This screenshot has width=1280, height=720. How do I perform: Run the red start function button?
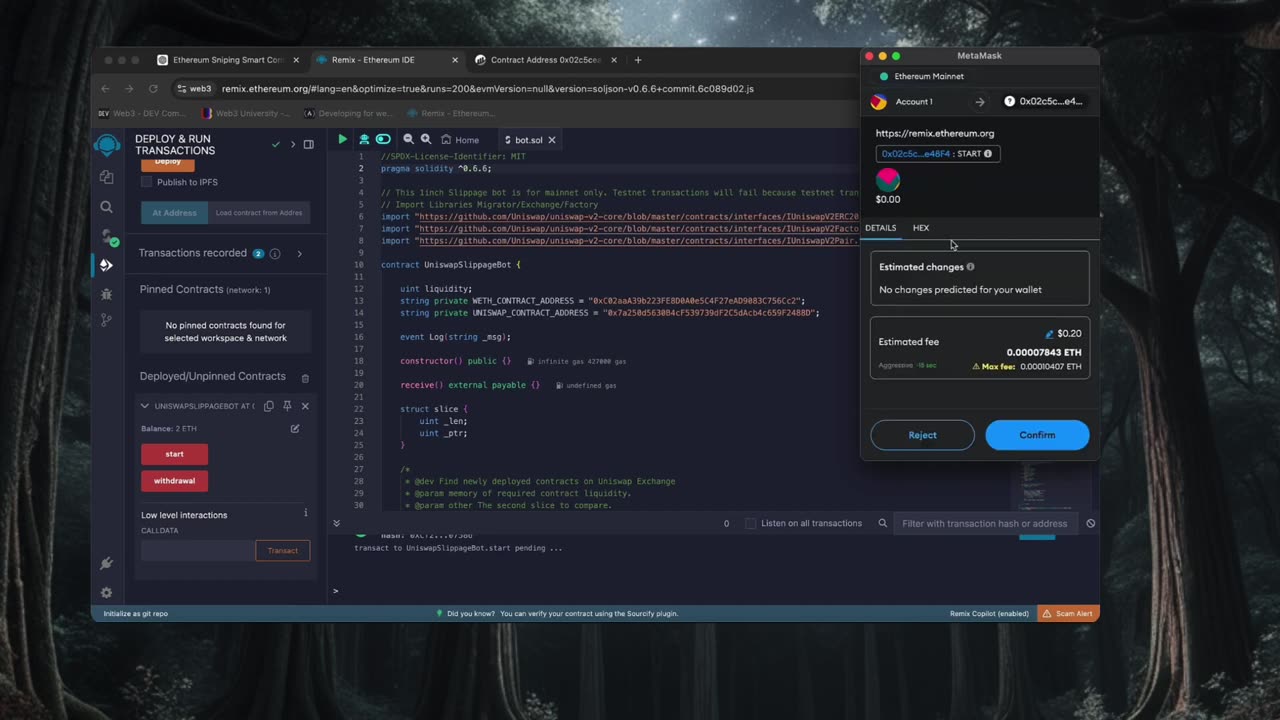pyautogui.click(x=174, y=454)
